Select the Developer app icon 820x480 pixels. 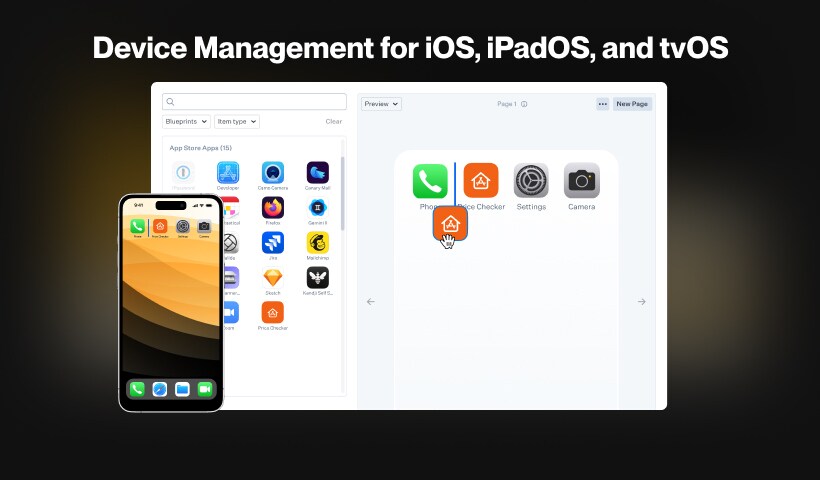pyautogui.click(x=228, y=173)
